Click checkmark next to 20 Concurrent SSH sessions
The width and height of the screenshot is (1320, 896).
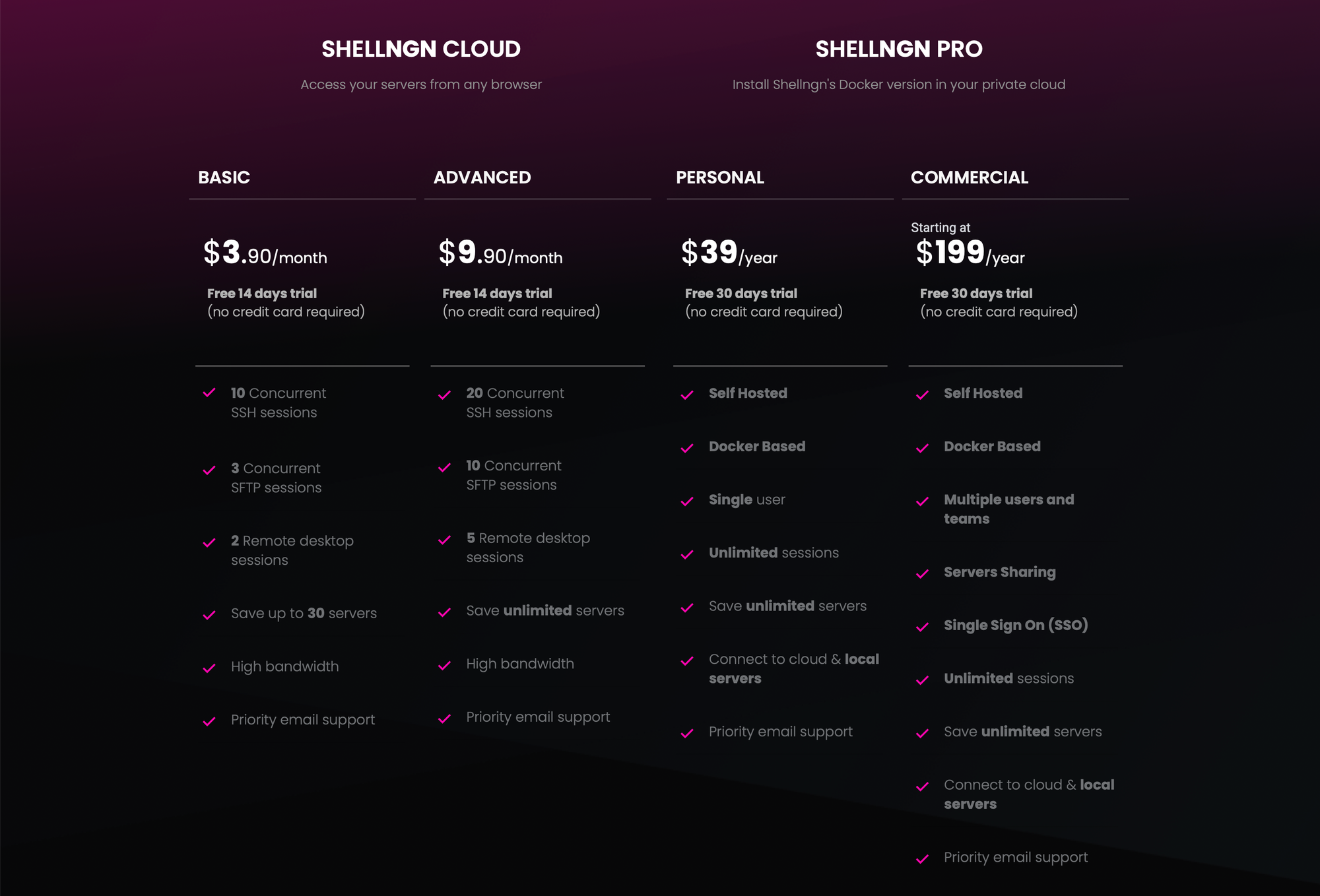444,395
